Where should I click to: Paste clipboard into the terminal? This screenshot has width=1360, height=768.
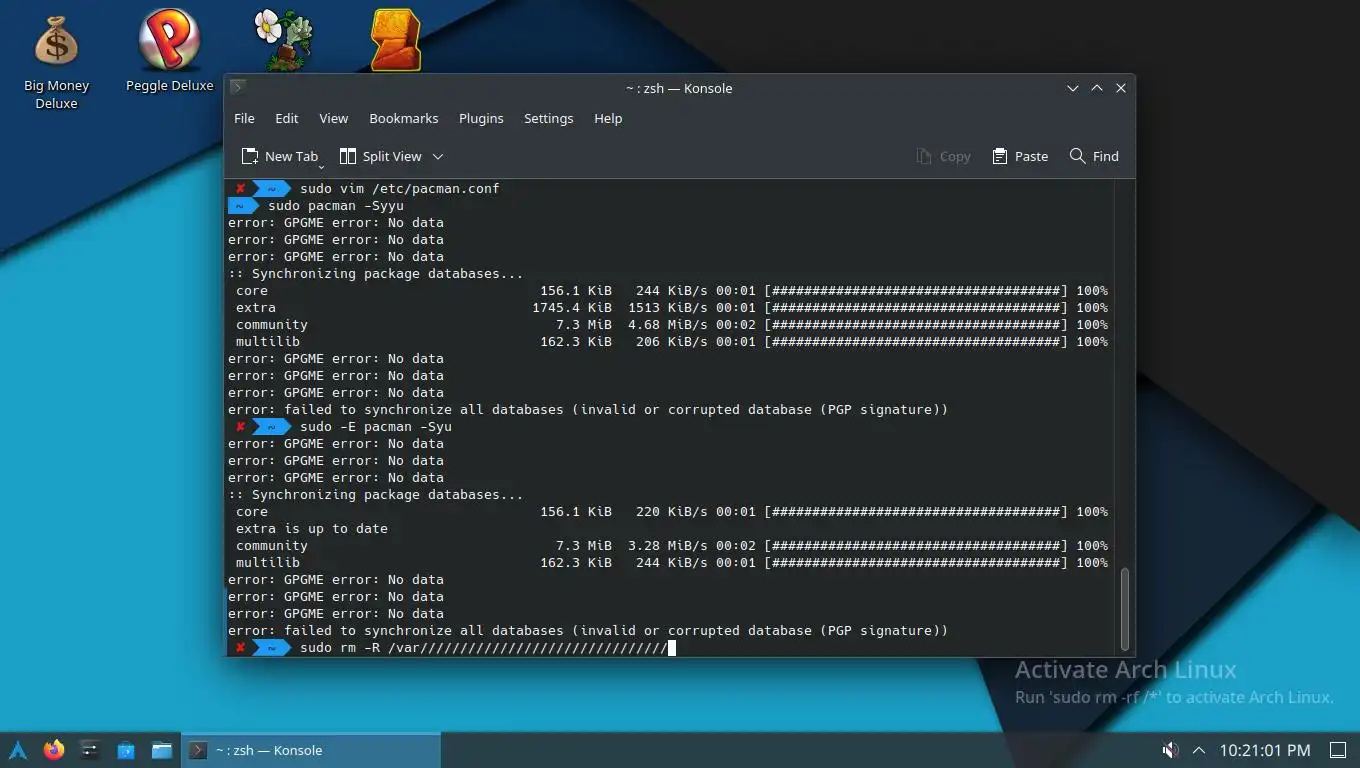click(x=1020, y=156)
